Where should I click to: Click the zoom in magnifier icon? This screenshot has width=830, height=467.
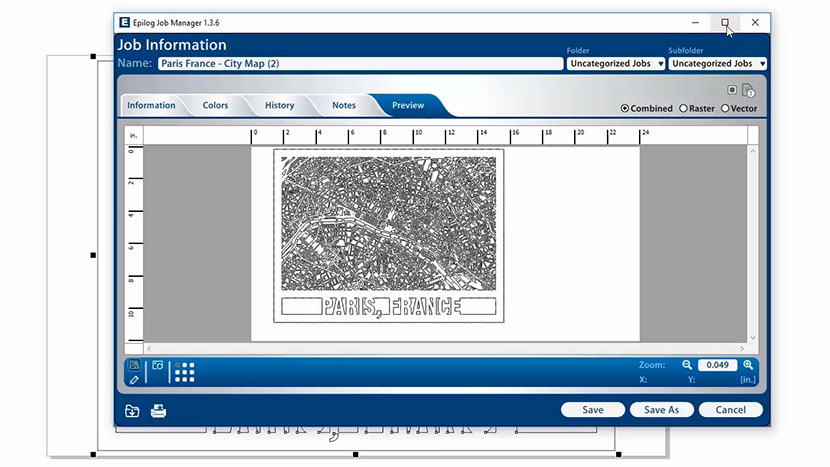point(748,365)
